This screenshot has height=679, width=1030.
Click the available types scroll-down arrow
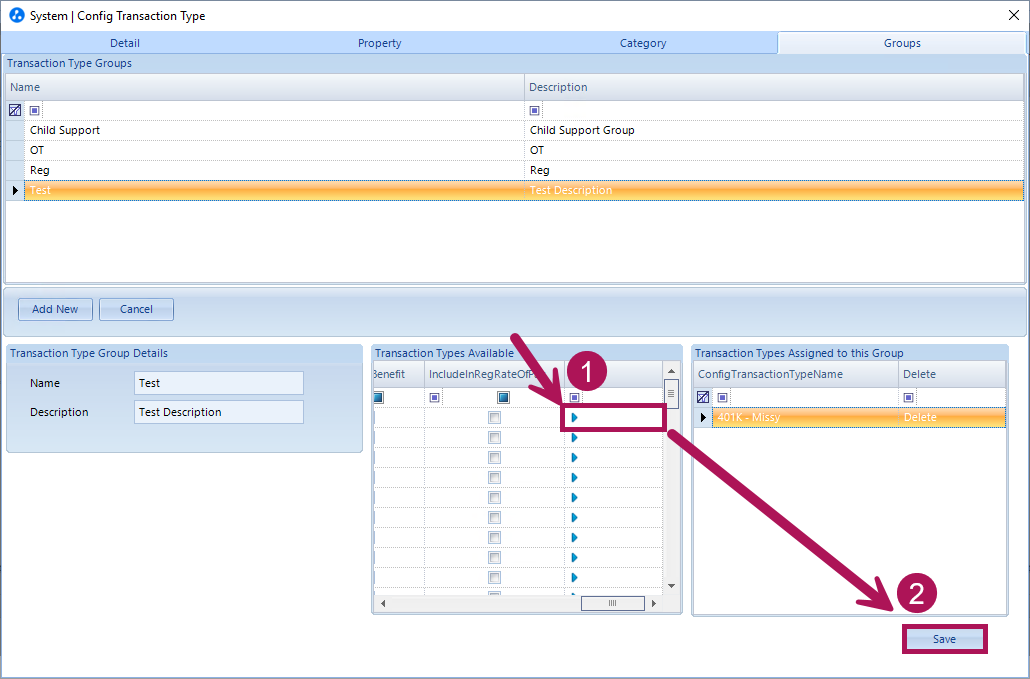(x=671, y=586)
